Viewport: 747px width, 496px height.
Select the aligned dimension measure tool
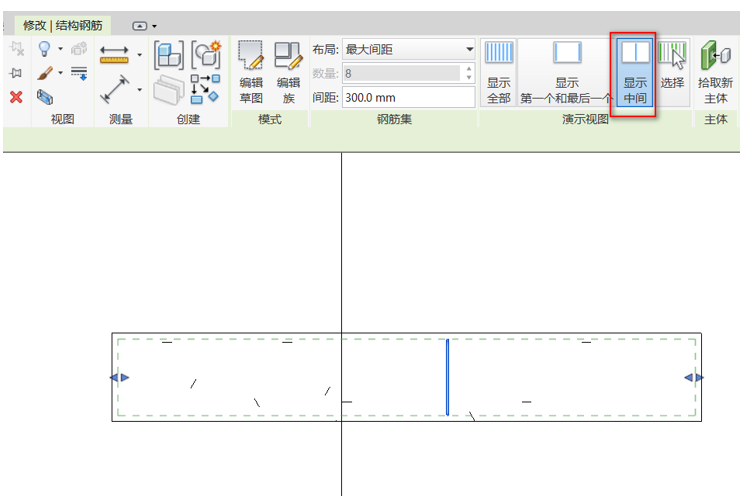pyautogui.click(x=114, y=55)
